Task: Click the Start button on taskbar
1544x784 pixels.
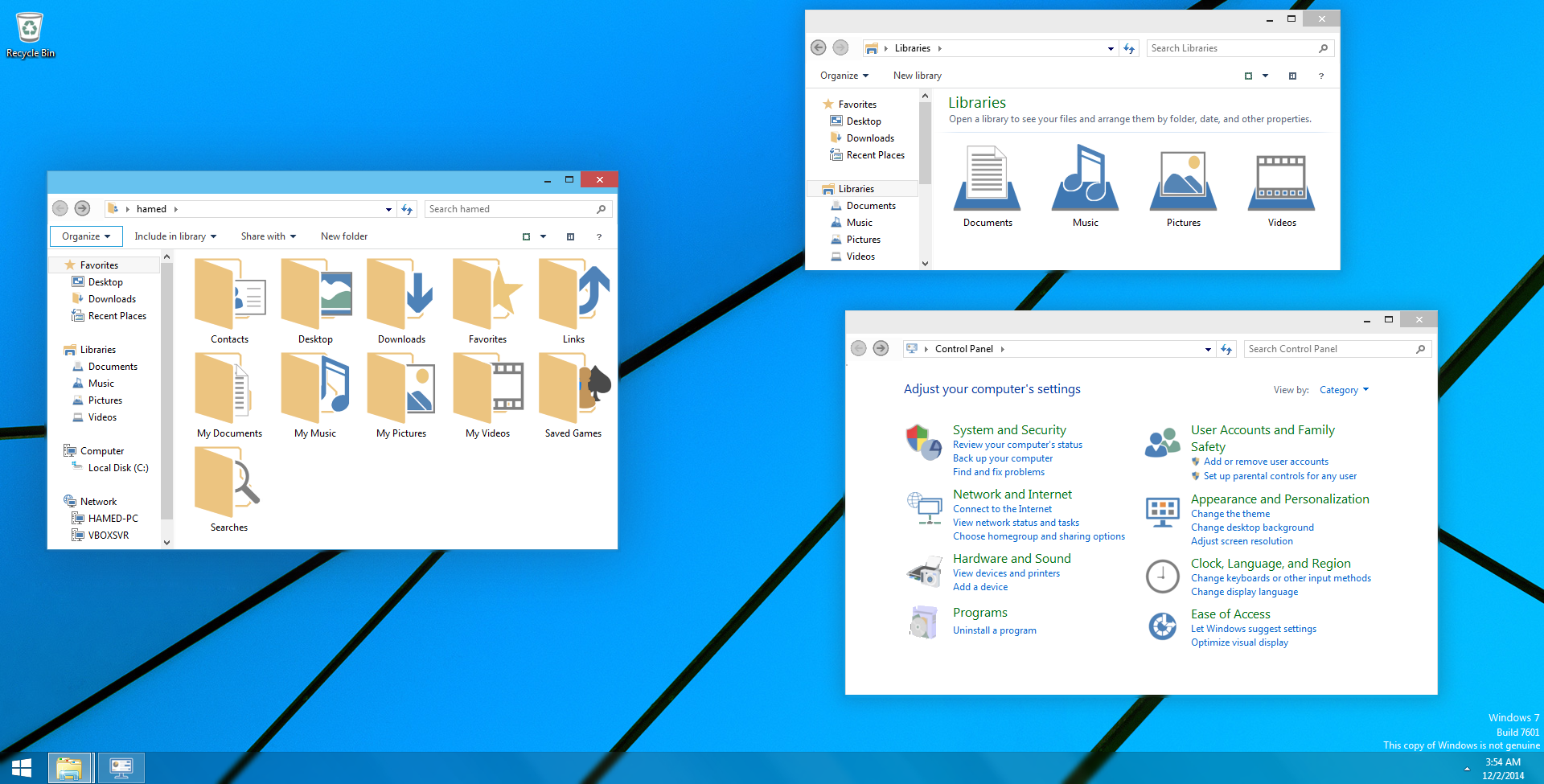Action: pyautogui.click(x=22, y=768)
